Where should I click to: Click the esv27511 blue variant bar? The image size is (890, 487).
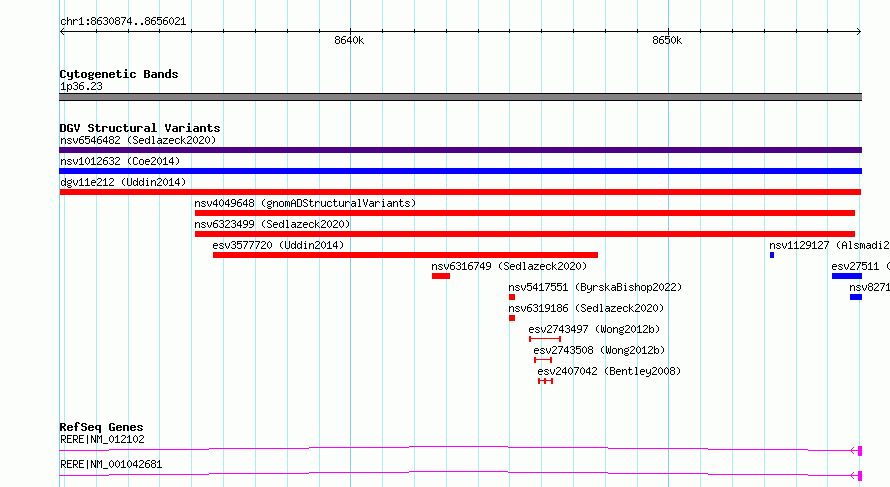click(x=847, y=276)
